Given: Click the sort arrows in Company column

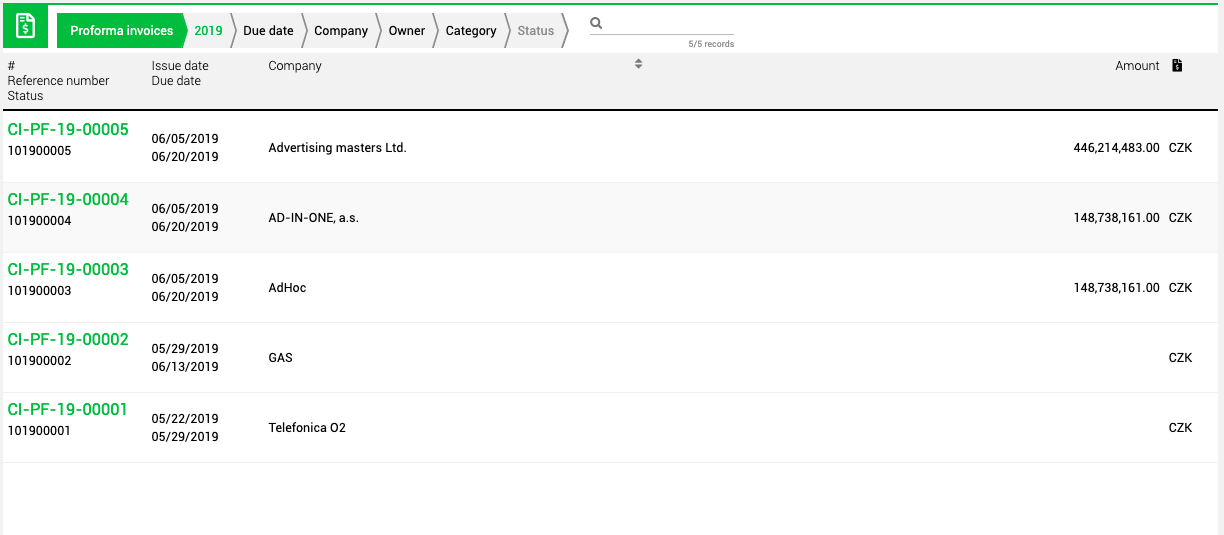Looking at the screenshot, I should [638, 64].
